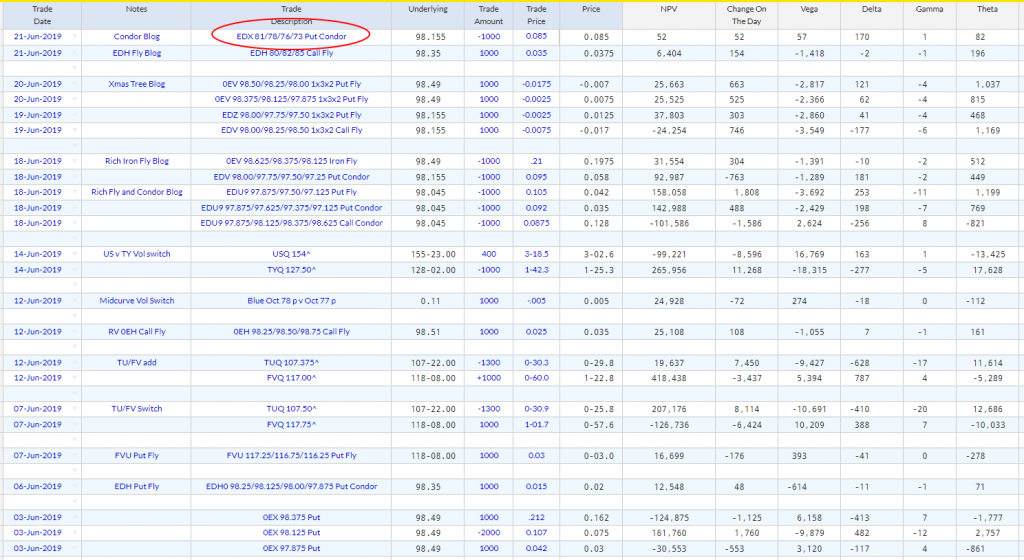Select the EDH Put Fly note cell
The width and height of the screenshot is (1024, 560).
point(136,486)
